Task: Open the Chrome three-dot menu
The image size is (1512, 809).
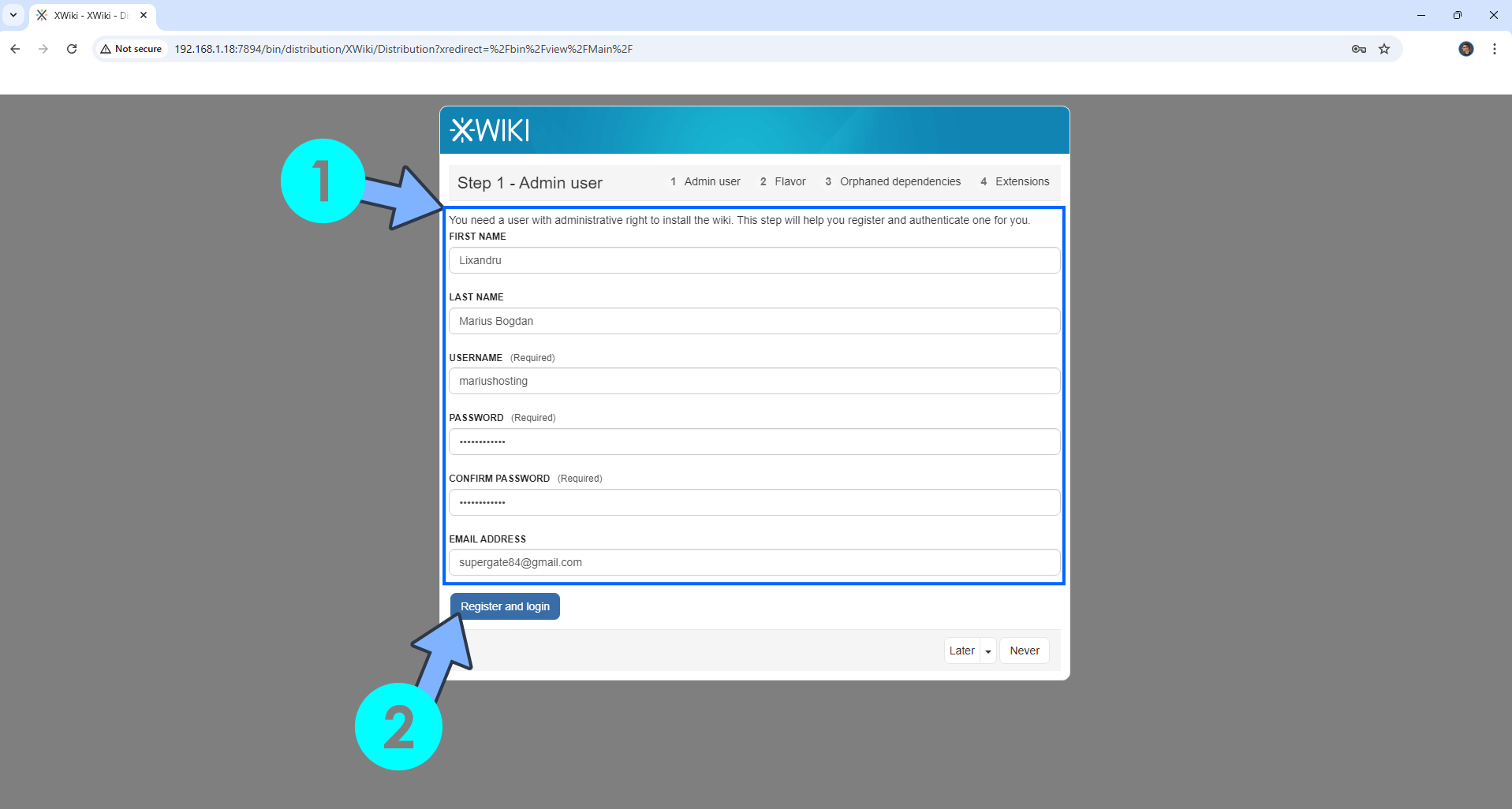Action: (x=1495, y=49)
